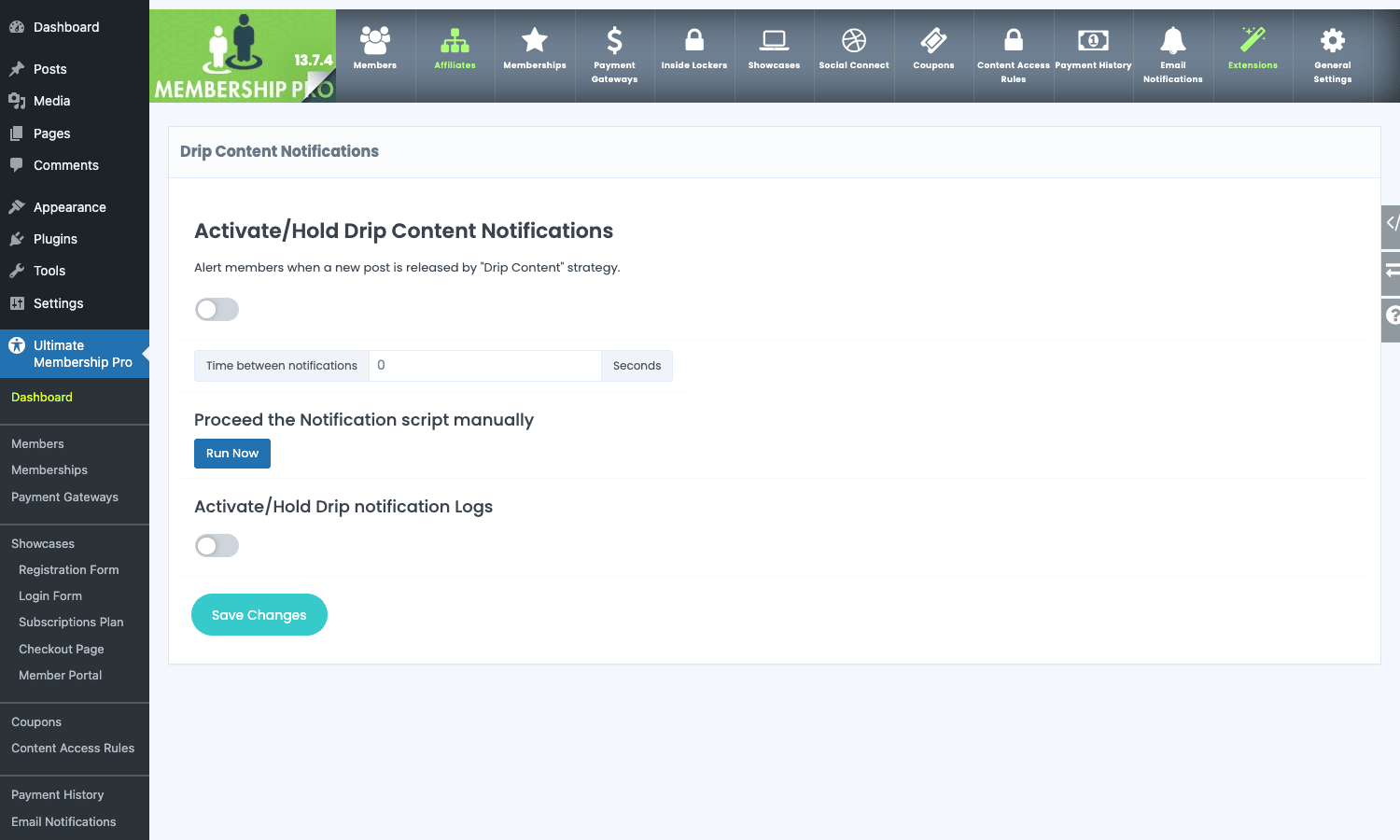Click Run Now button
Screen dimensions: 1400x840
tap(232, 454)
